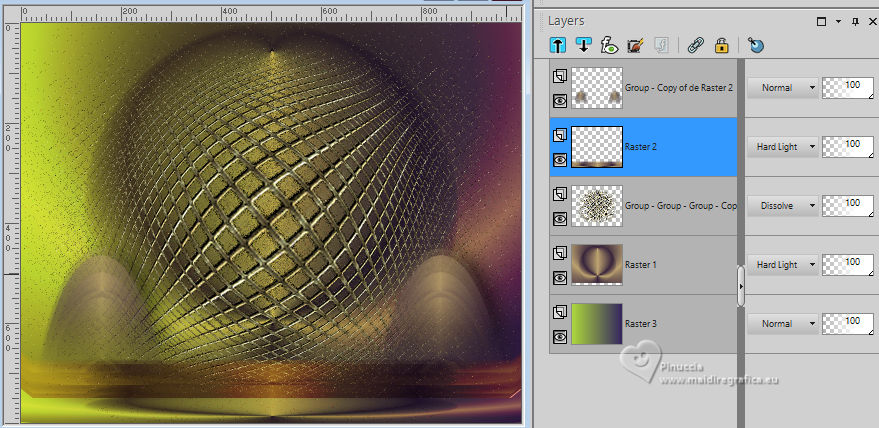Select the Raster 1 layer thumbnail

(596, 265)
